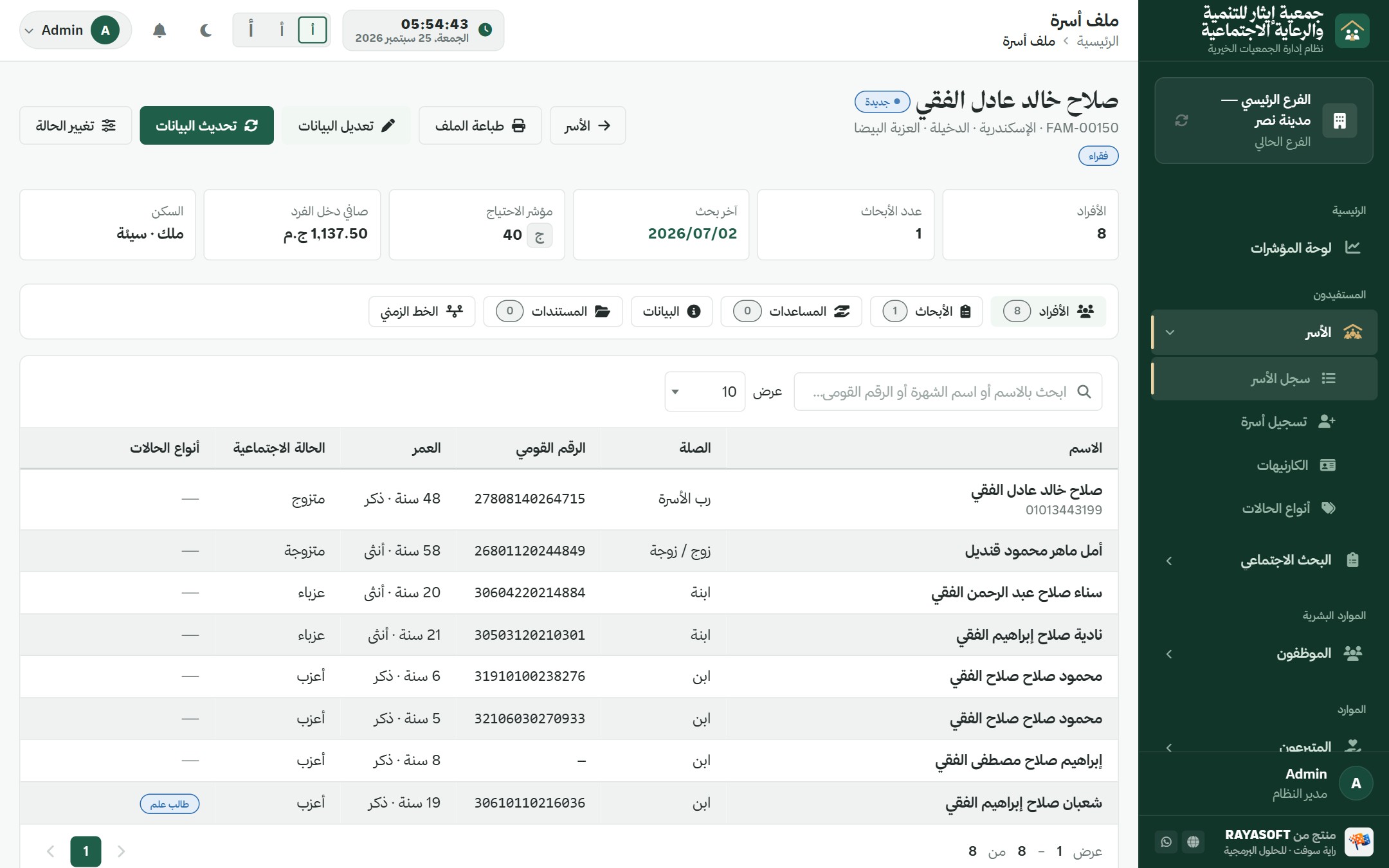This screenshot has width=1389, height=868.
Task: Click the WhatsApp icon in footer
Action: point(1167,842)
